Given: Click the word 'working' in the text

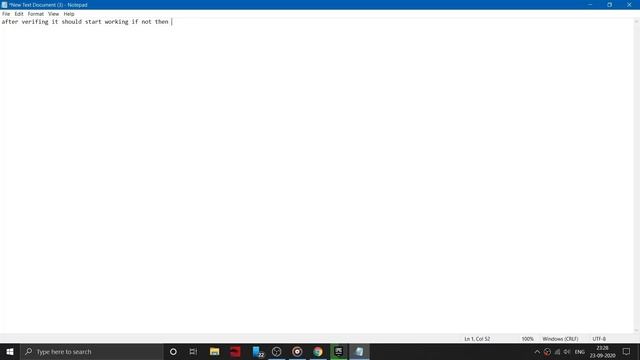Looking at the screenshot, I should pyautogui.click(x=116, y=22).
